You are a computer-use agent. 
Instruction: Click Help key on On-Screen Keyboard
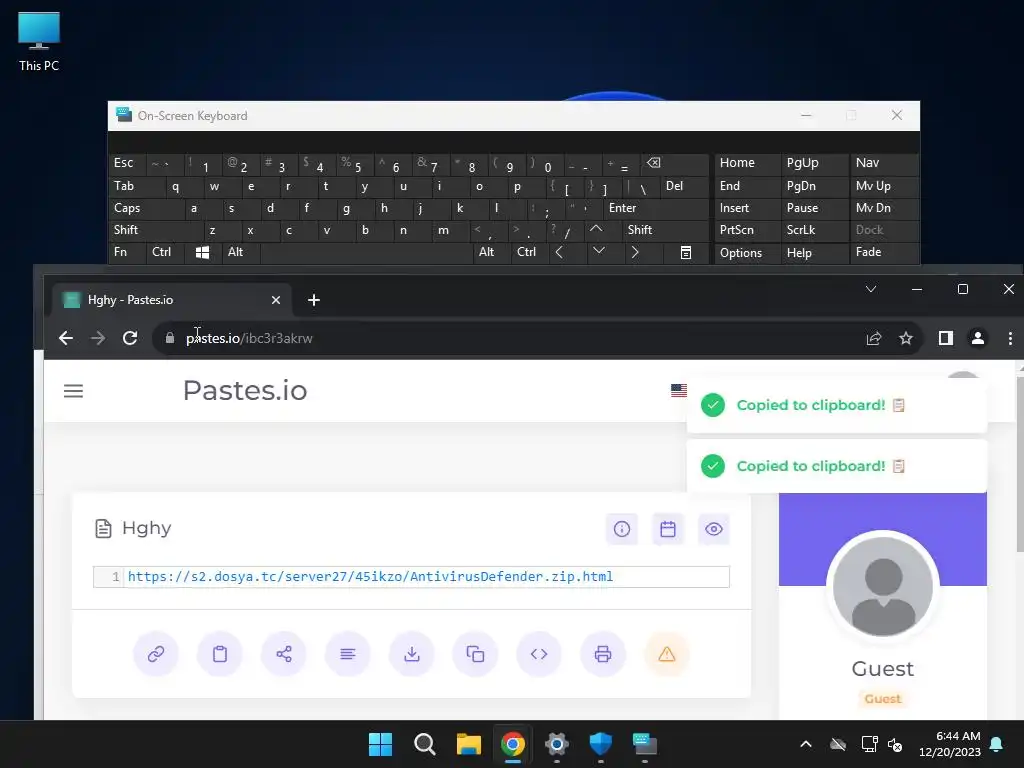(814, 253)
